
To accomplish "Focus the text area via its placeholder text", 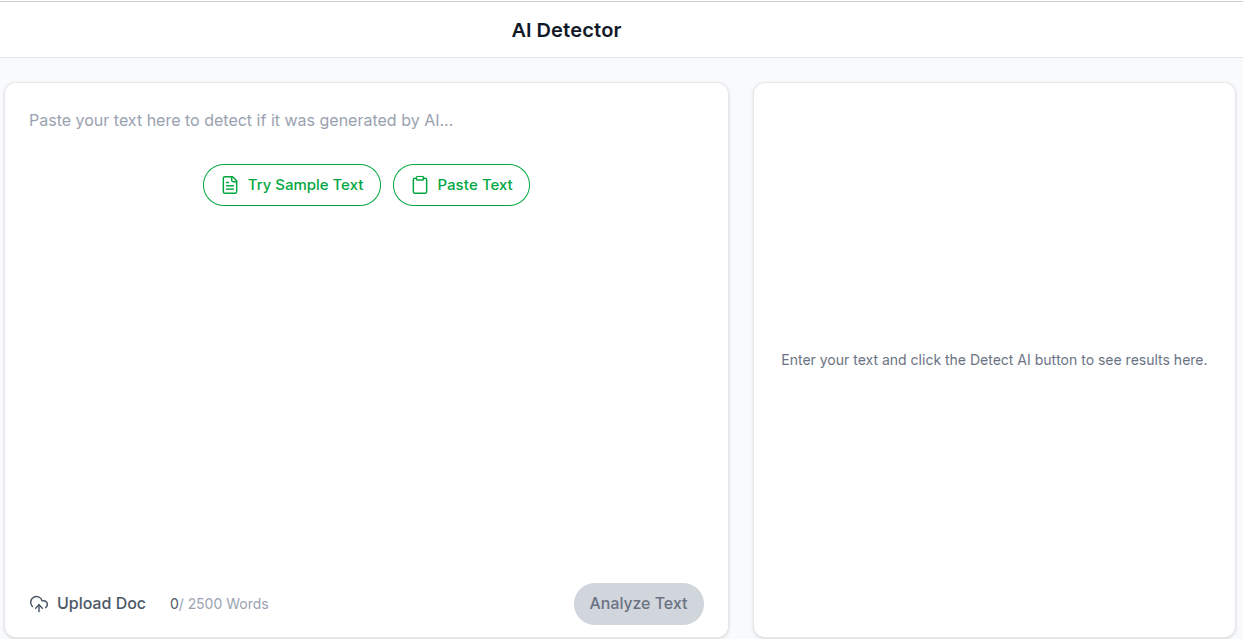I will 241,121.
